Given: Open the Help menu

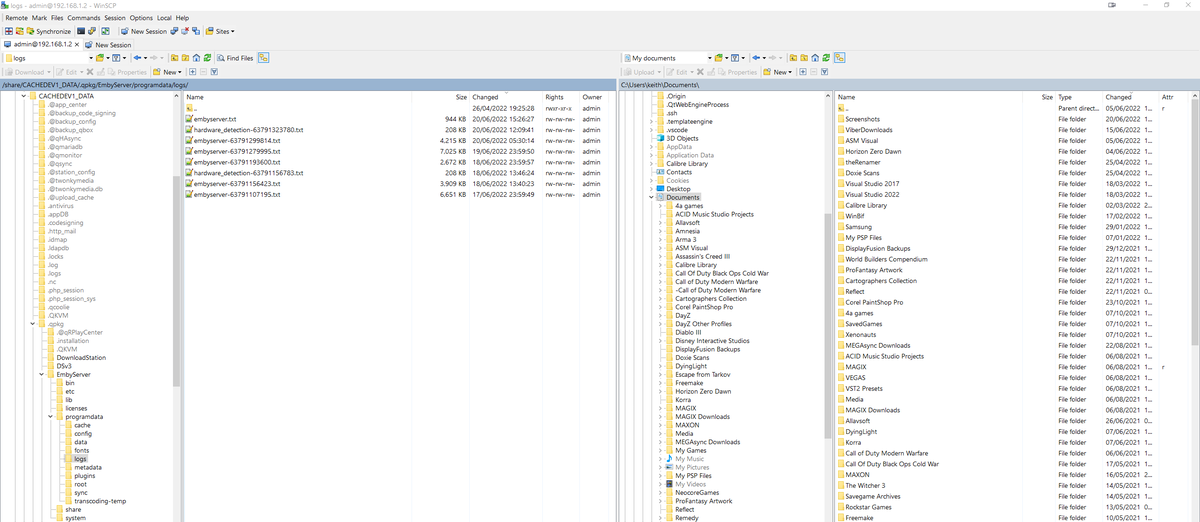Looking at the screenshot, I should 182,18.
